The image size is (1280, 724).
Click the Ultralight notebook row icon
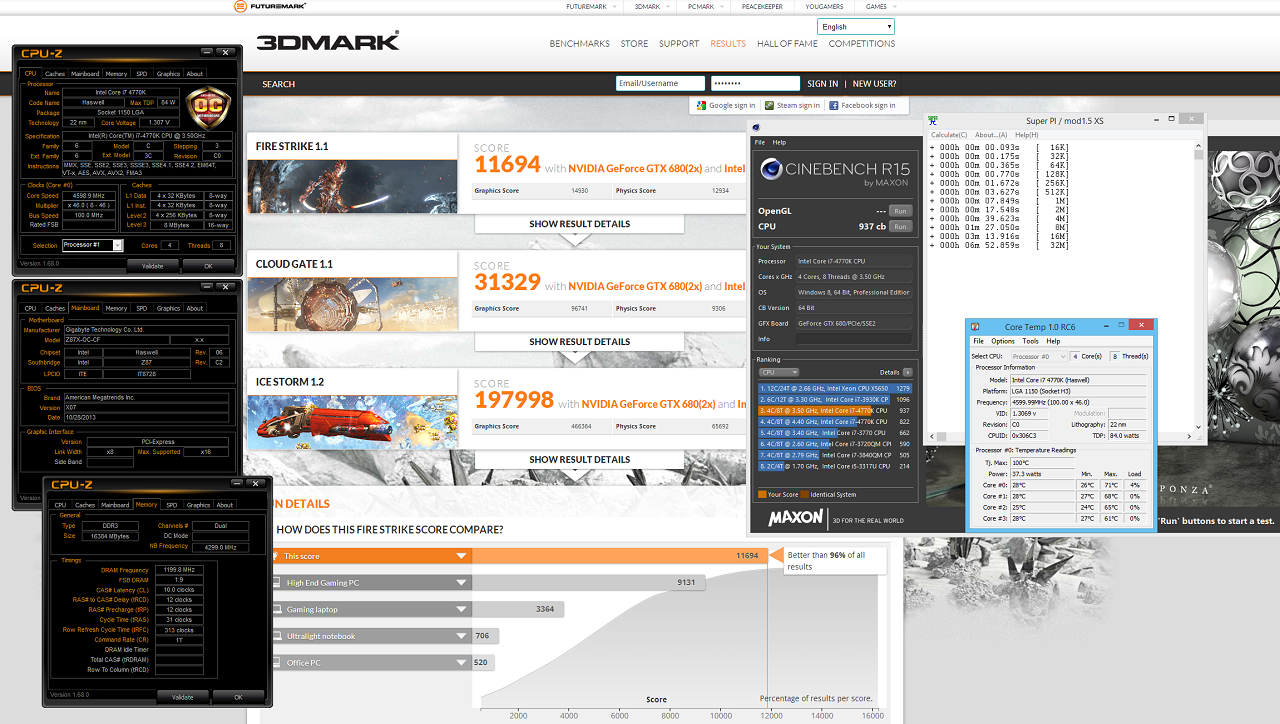276,636
